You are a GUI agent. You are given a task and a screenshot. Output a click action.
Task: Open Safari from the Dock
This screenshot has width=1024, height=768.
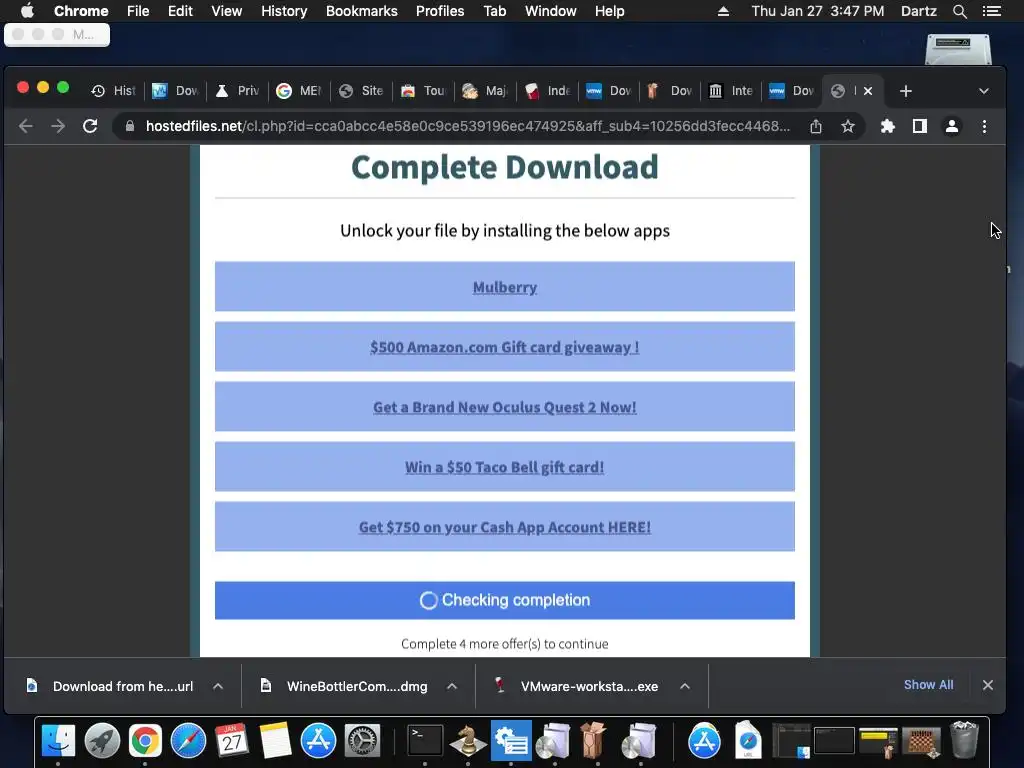tap(188, 741)
